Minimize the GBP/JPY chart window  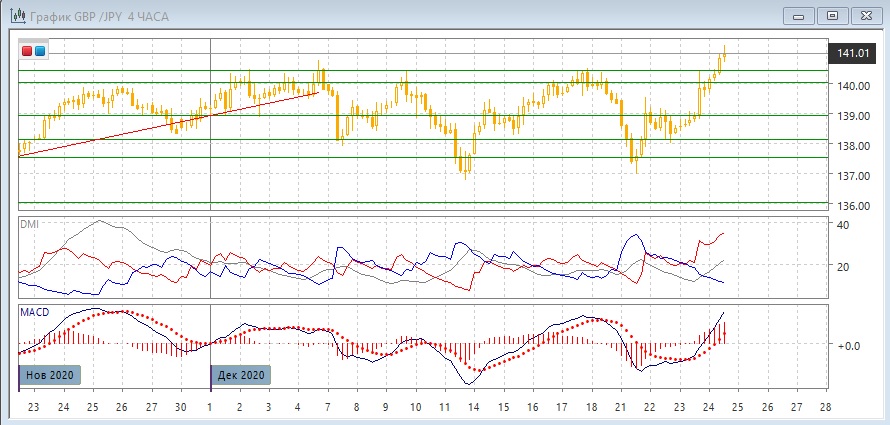pyautogui.click(x=796, y=14)
